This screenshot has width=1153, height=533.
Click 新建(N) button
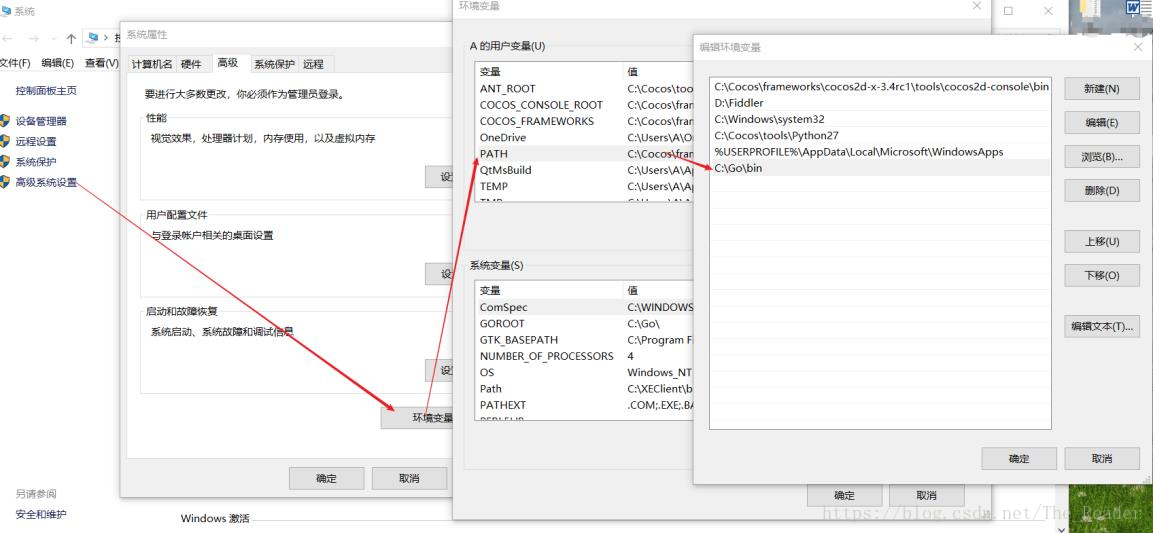point(1102,89)
